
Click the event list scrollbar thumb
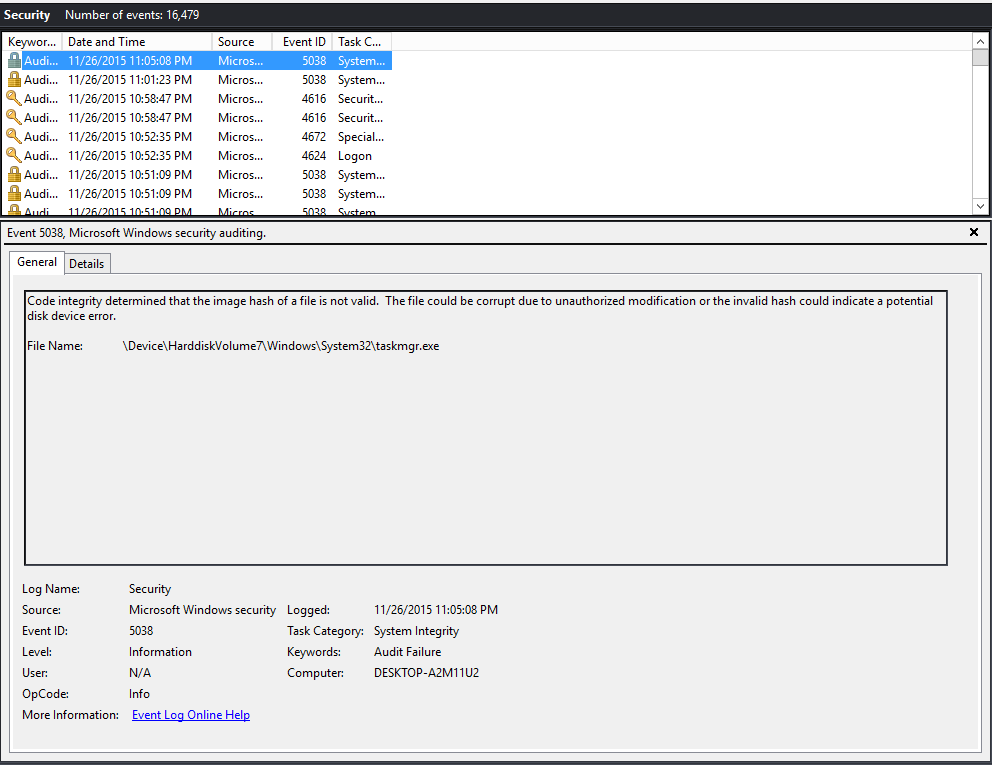pyautogui.click(x=982, y=57)
